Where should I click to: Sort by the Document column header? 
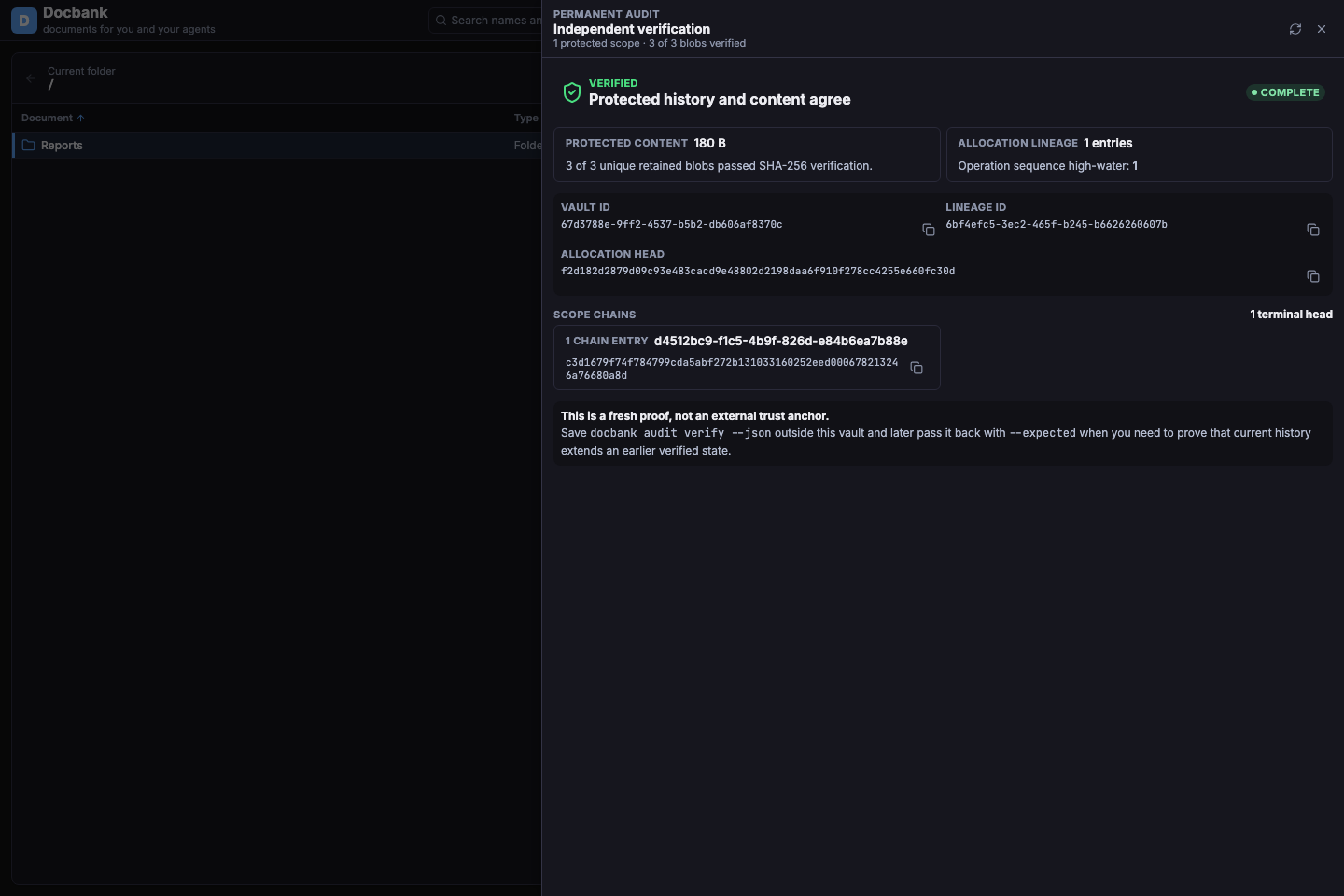(x=53, y=118)
